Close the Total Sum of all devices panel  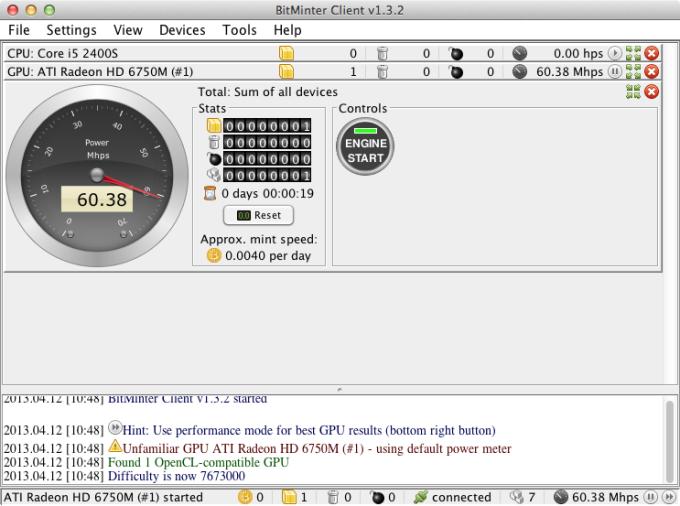651,91
